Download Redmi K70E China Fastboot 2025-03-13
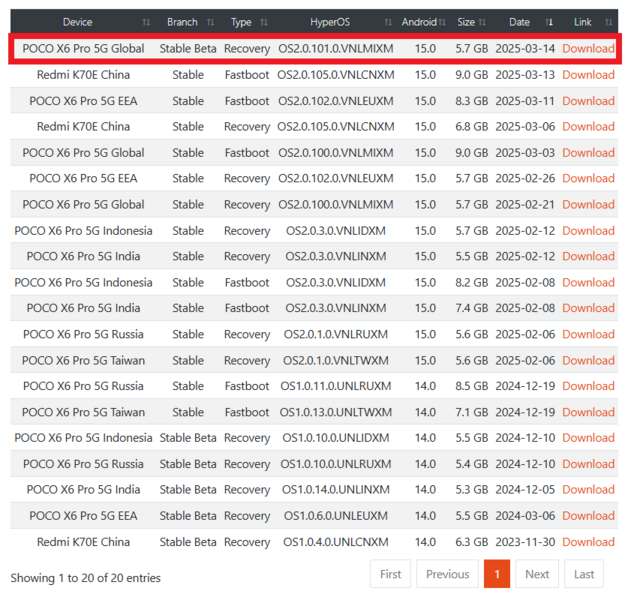This screenshot has height=594, width=640. 588,75
